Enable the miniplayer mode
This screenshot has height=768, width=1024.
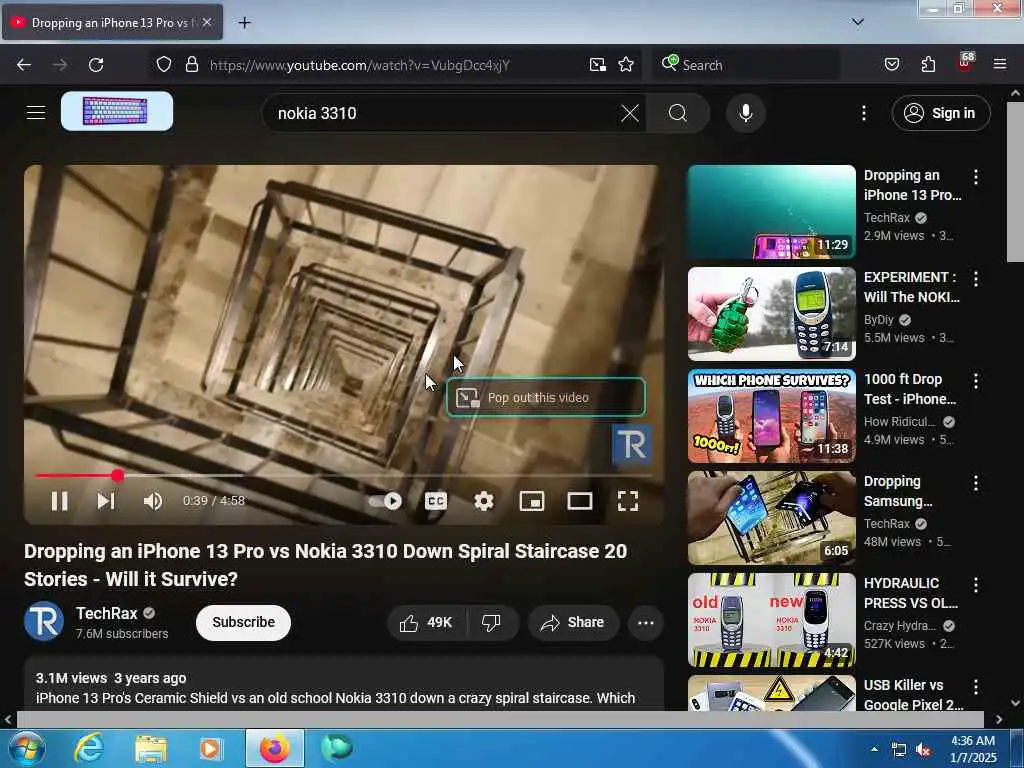click(532, 501)
